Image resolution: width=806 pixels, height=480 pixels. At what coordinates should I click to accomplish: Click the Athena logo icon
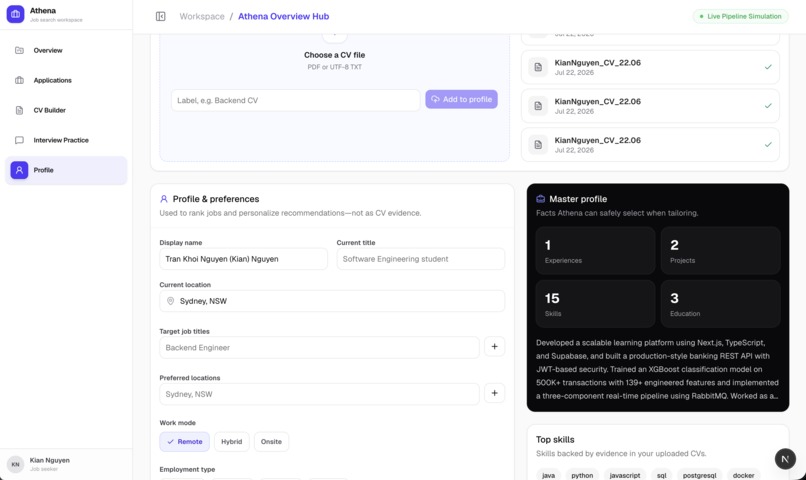[x=15, y=14]
